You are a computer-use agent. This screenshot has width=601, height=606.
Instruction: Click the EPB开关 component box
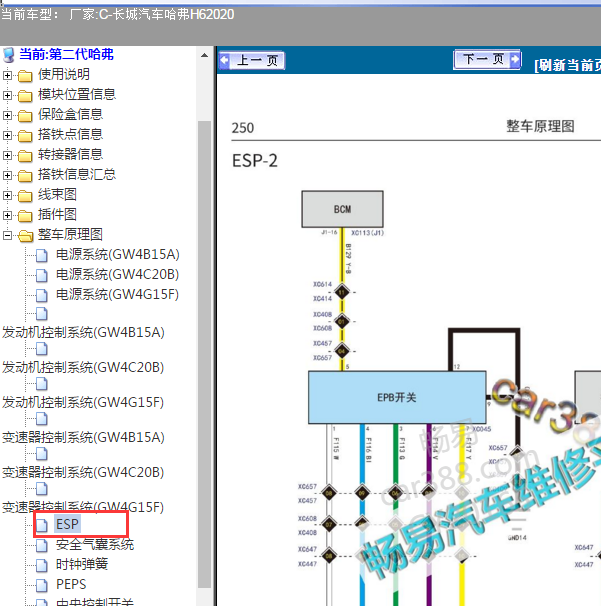coord(397,397)
